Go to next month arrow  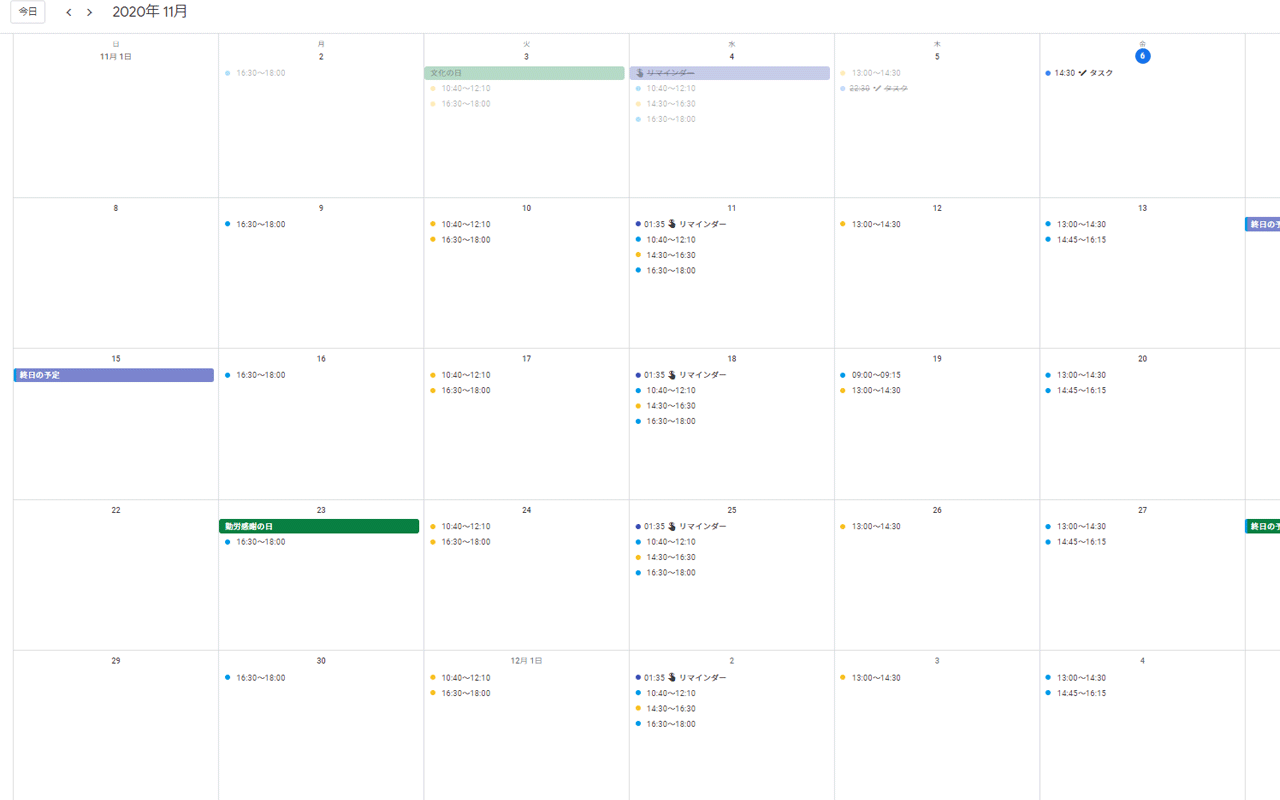click(89, 12)
